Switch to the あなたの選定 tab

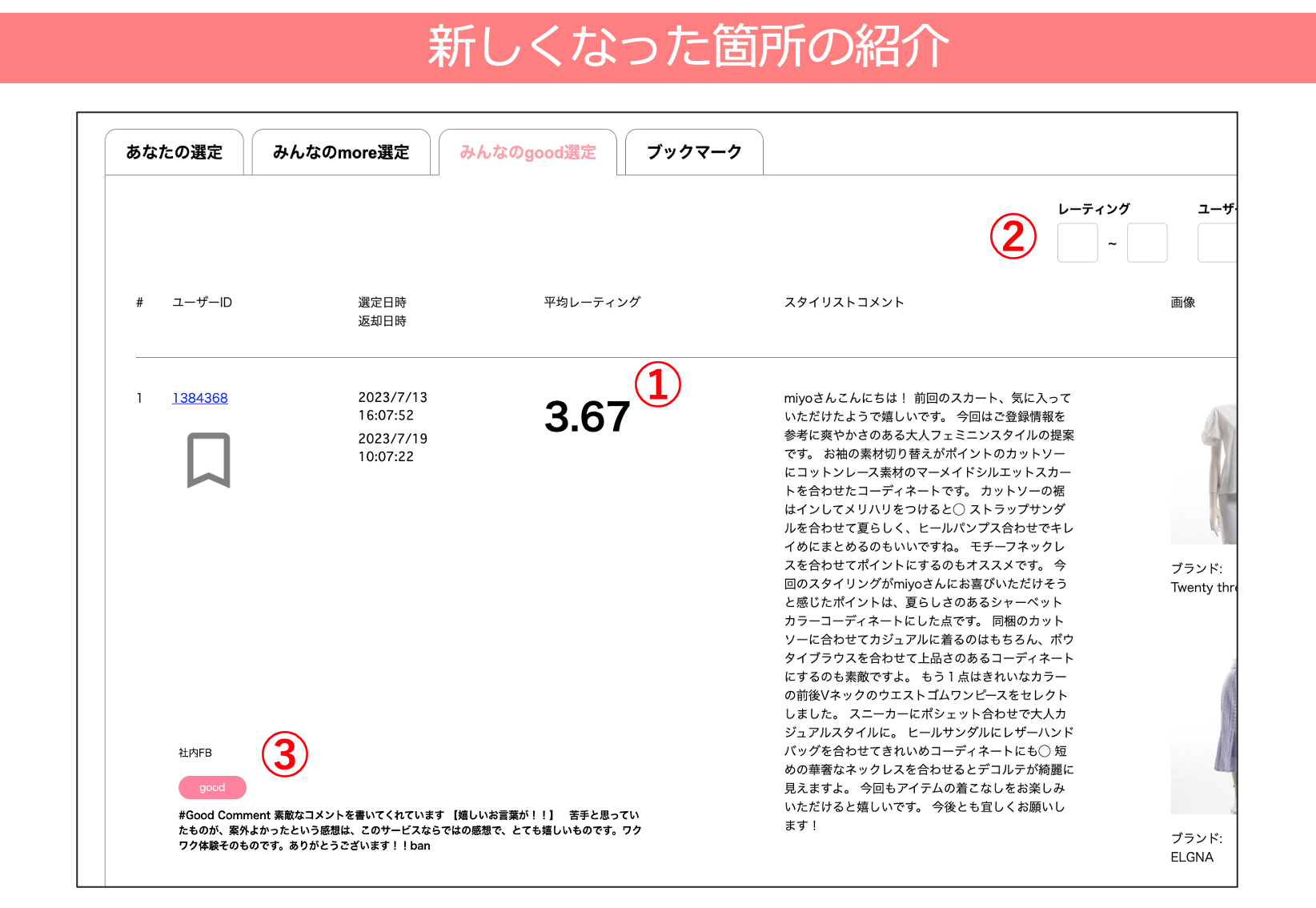[175, 152]
